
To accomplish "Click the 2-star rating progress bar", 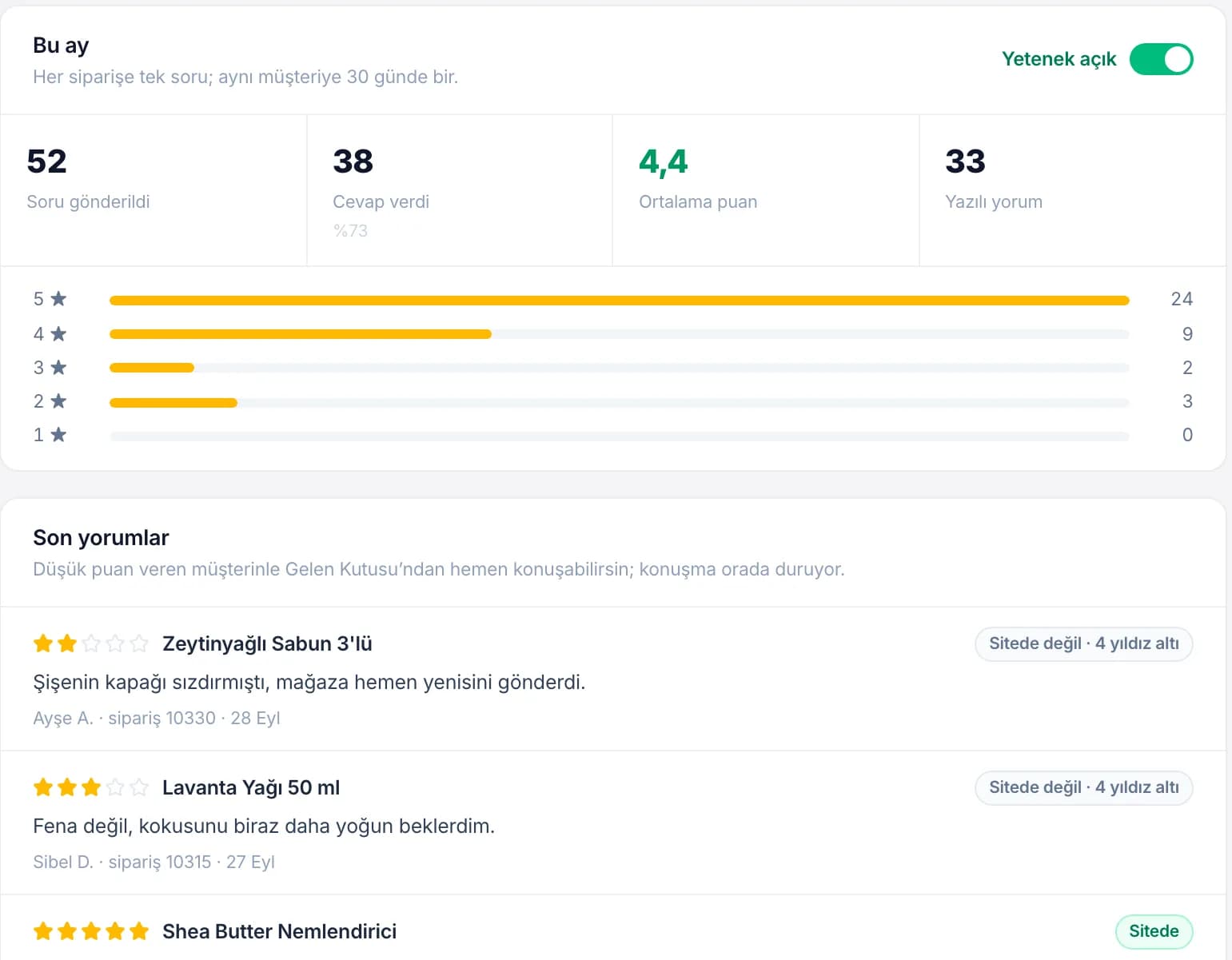I will click(620, 403).
